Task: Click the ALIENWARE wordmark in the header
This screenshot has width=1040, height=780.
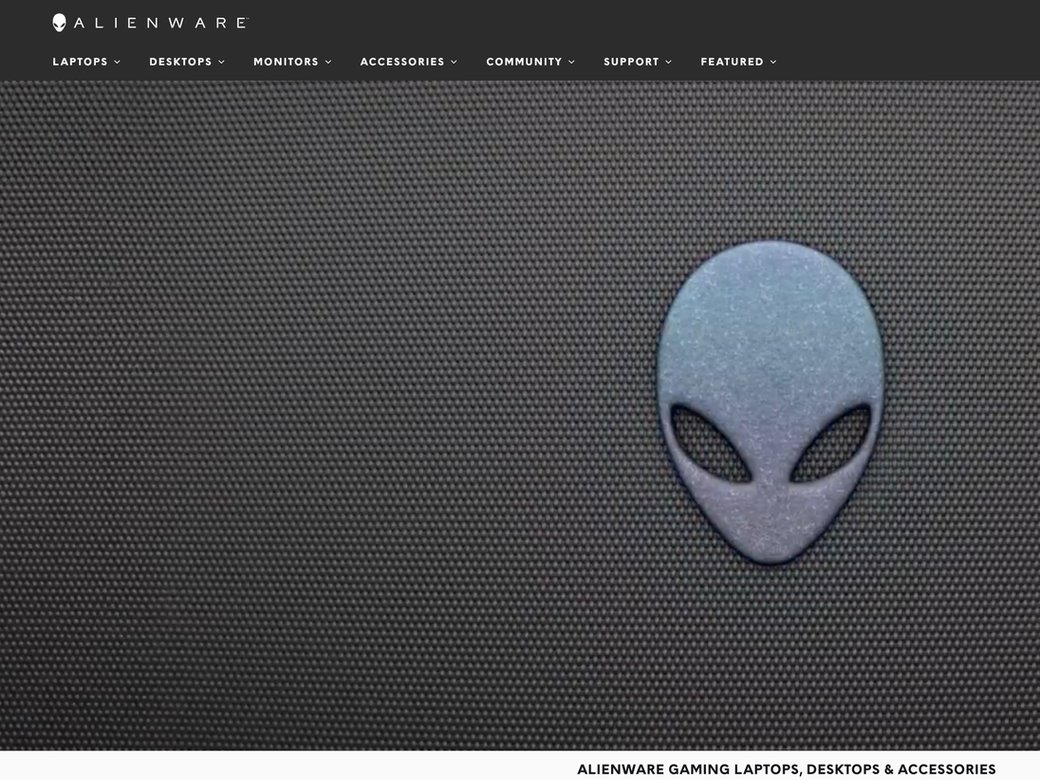Action: click(x=161, y=23)
